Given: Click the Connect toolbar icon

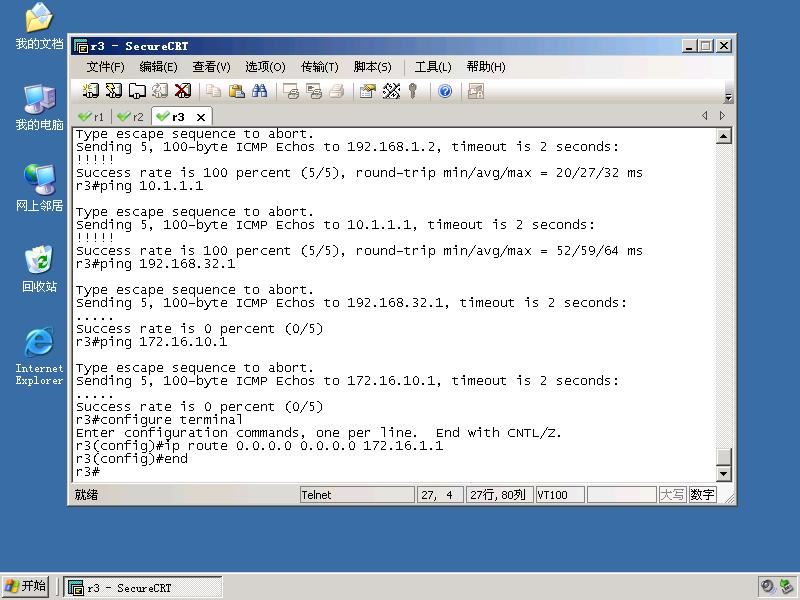Looking at the screenshot, I should point(91,91).
